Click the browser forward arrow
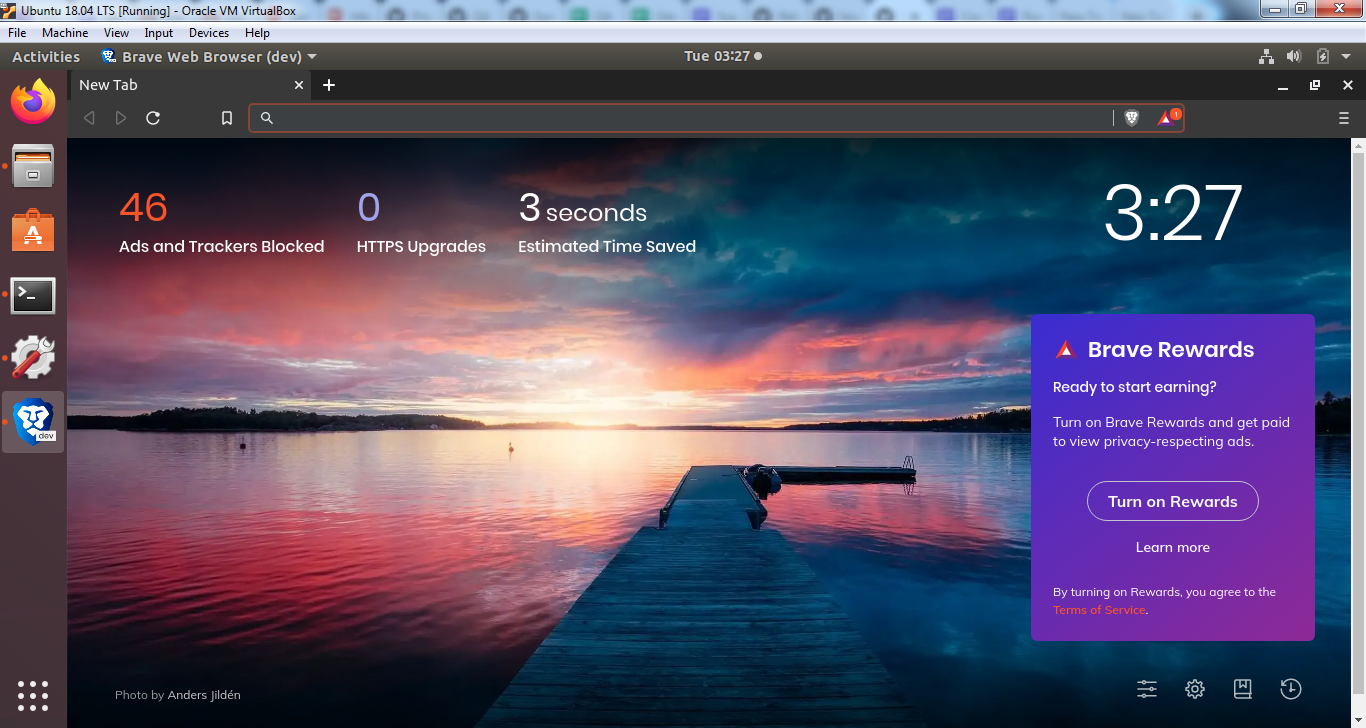The height and width of the screenshot is (728, 1366). pos(121,118)
